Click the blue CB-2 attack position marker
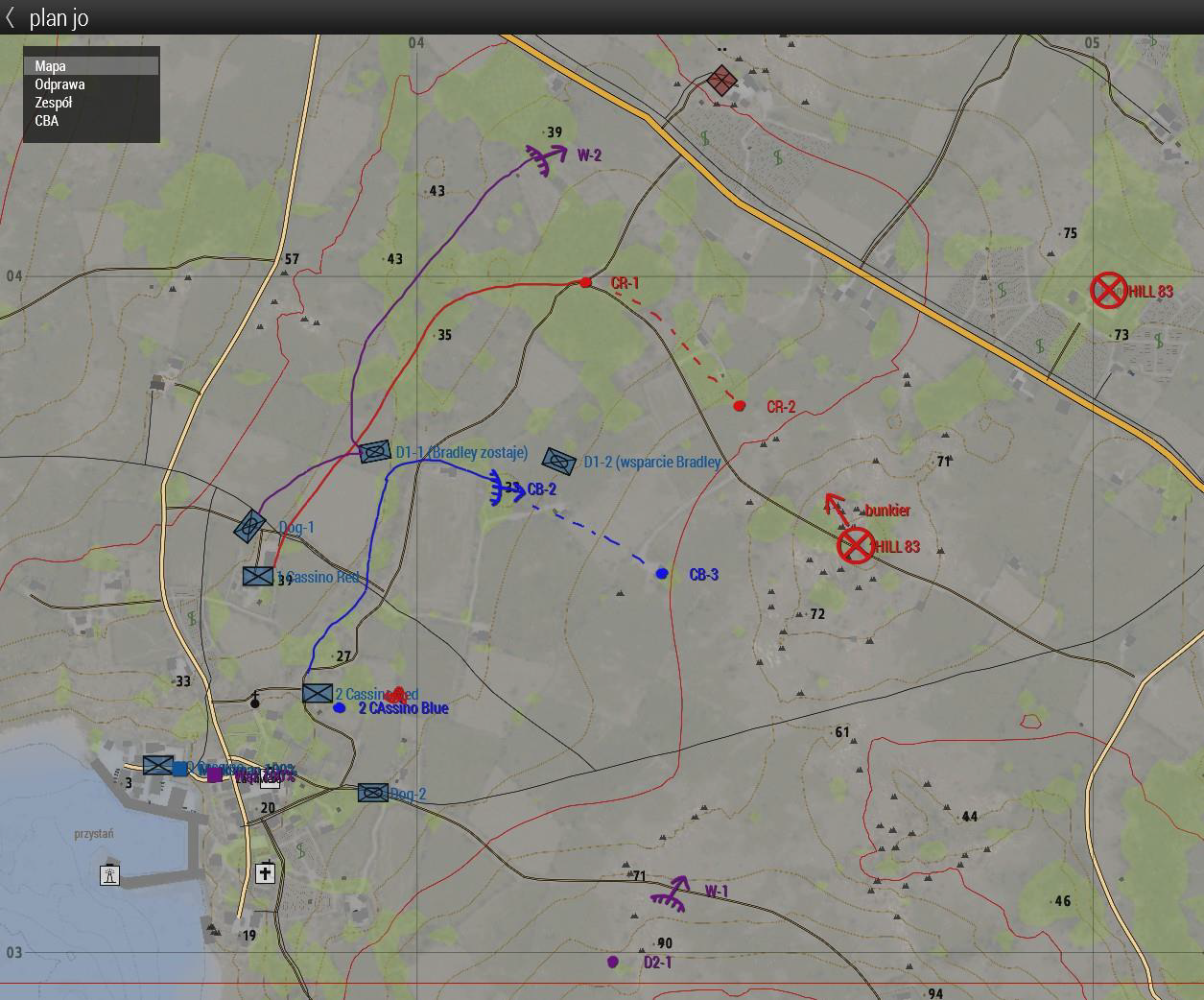1204x1000 pixels. (504, 488)
